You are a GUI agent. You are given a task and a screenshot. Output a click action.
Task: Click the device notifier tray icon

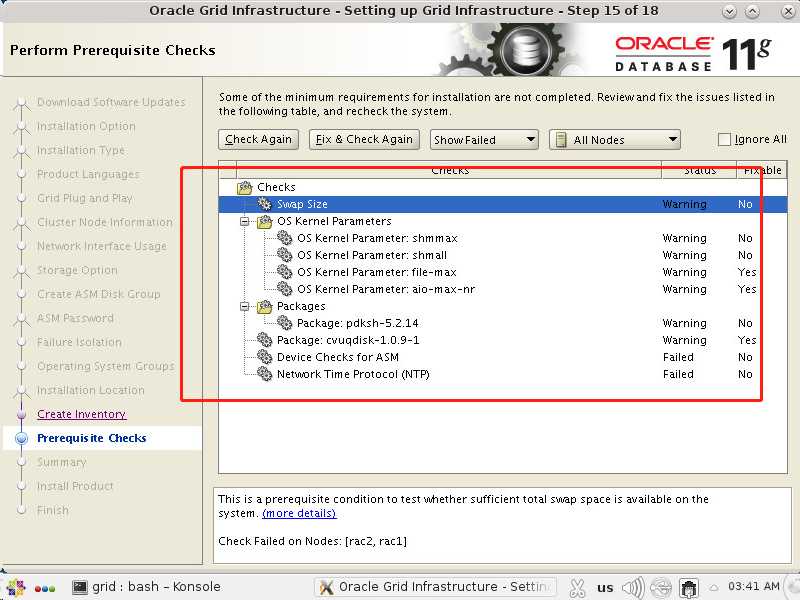coord(689,588)
